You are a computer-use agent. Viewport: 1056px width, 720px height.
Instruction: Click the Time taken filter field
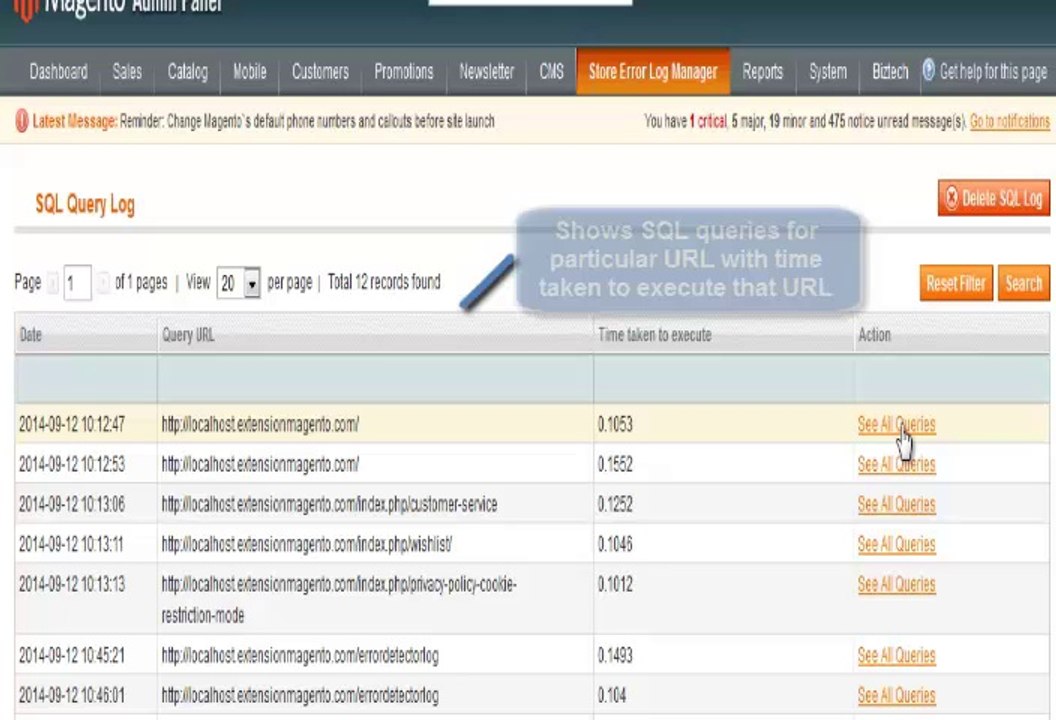click(x=724, y=379)
